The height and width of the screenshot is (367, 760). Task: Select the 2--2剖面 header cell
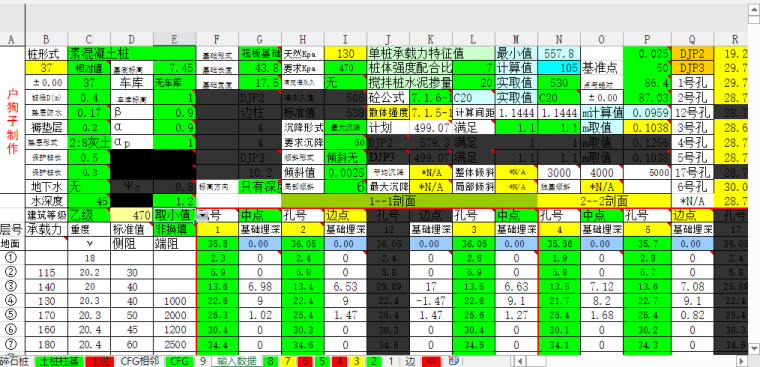[x=604, y=201]
